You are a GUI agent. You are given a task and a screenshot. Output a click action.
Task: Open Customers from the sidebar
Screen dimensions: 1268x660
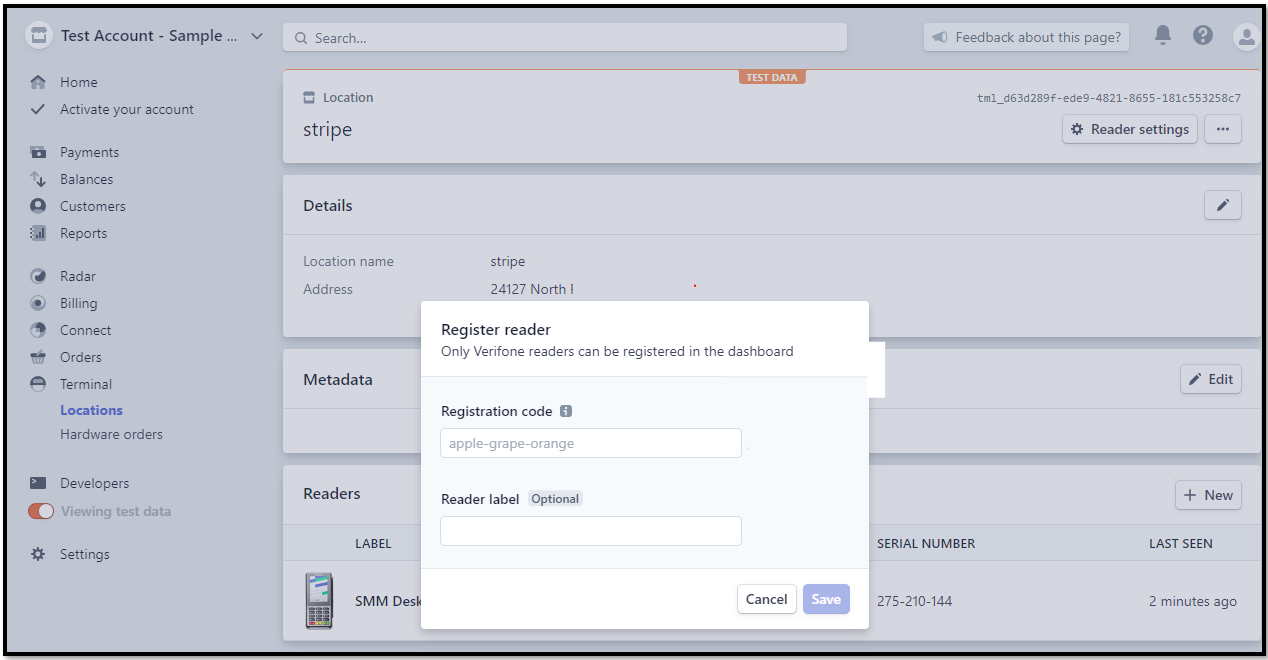pyautogui.click(x=93, y=206)
